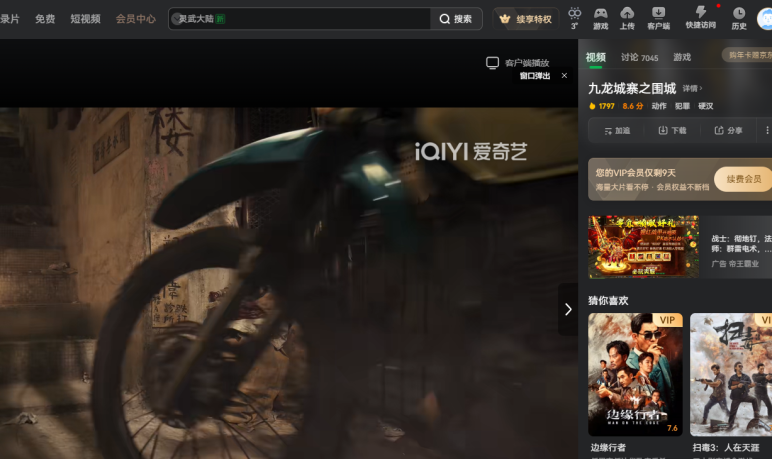The height and width of the screenshot is (459, 772).
Task: Switch to the 视频 tab
Action: 595,57
